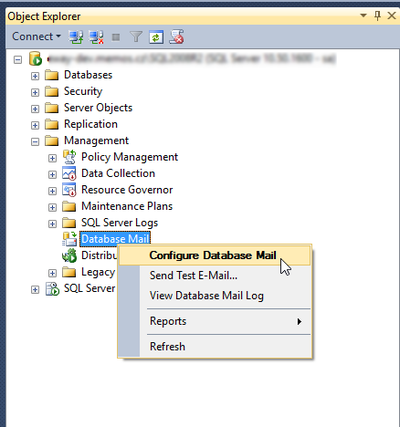The width and height of the screenshot is (400, 427).
Task: Click the Stop toolbar icon
Action: 116,37
